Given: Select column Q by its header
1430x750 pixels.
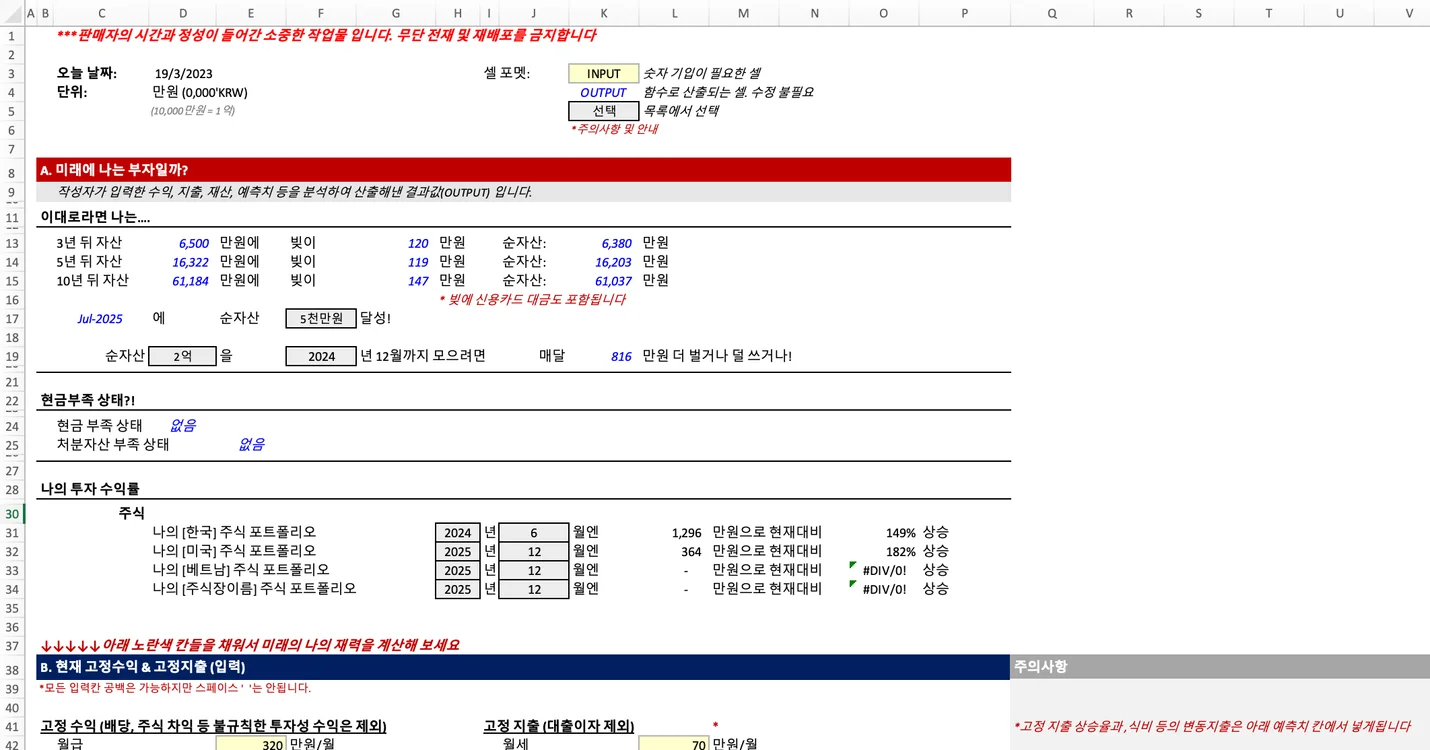Looking at the screenshot, I should point(1052,13).
